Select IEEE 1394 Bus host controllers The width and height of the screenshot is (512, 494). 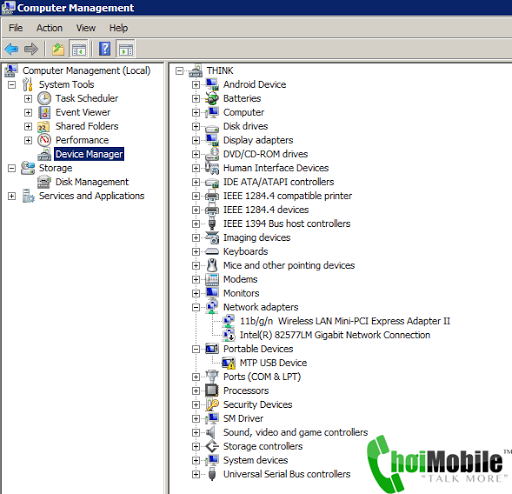tap(287, 224)
